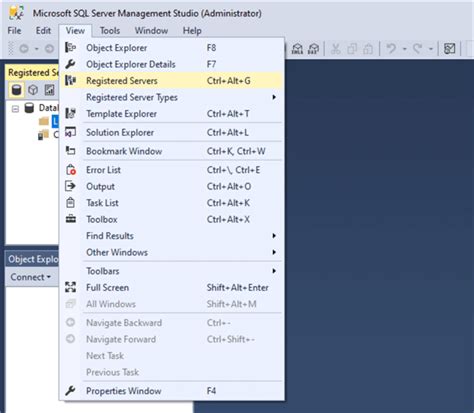Viewport: 474px width, 413px height.
Task: Click the rightmost toolbar window icon
Action: (x=450, y=49)
